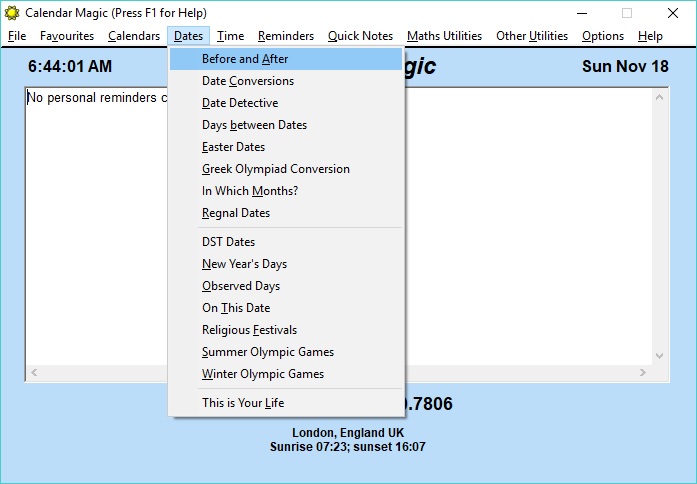
Task: Click the reminders list vertical scrollbar down arrow
Action: 660,355
